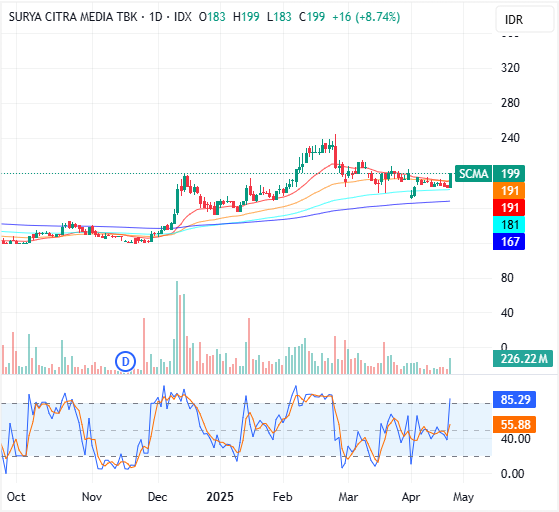Image resolution: width=559 pixels, height=512 pixels.
Task: Select the green 199 last price label
Action: pyautogui.click(x=509, y=174)
